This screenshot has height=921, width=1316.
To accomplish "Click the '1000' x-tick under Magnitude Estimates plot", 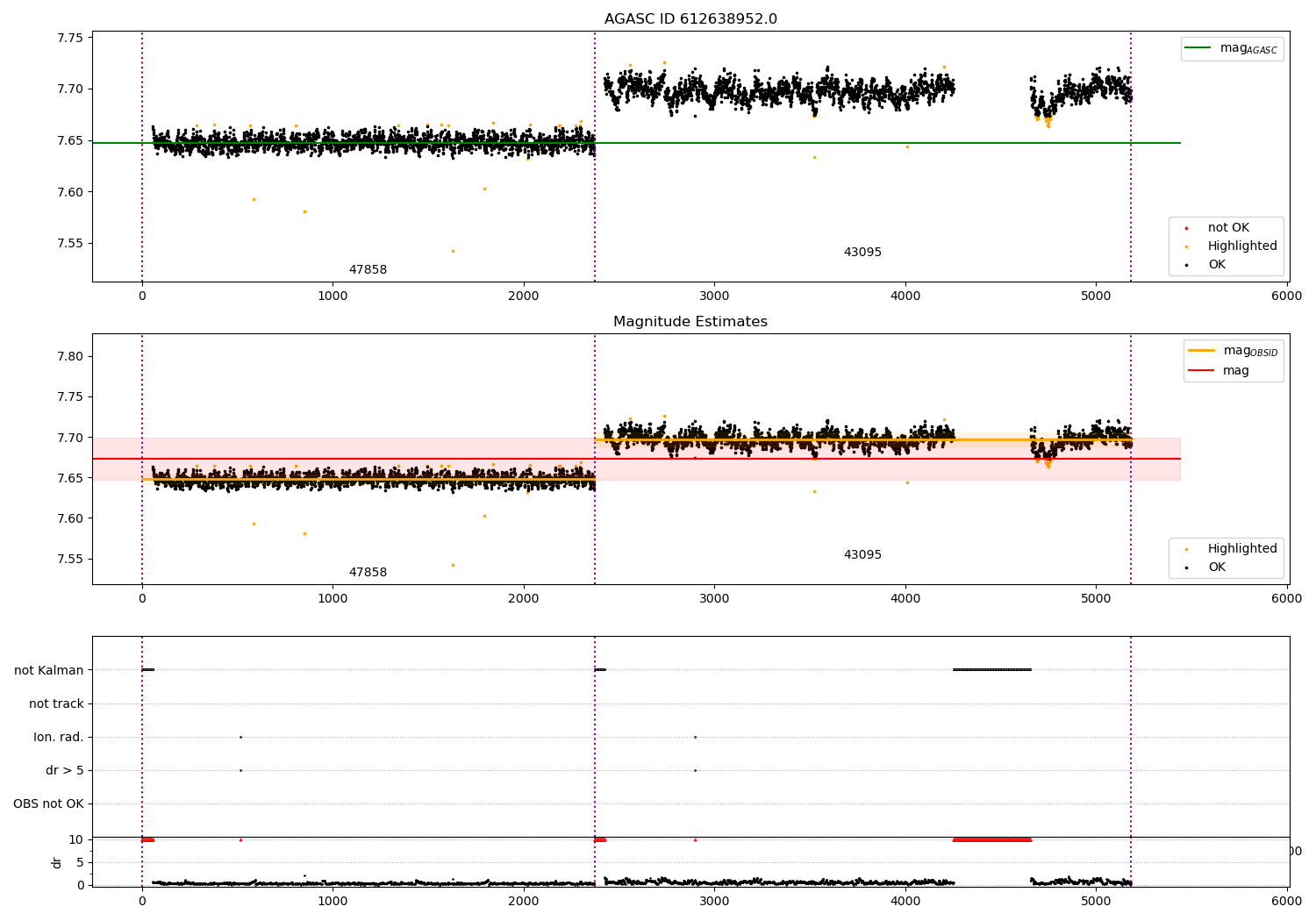I will click(x=333, y=598).
